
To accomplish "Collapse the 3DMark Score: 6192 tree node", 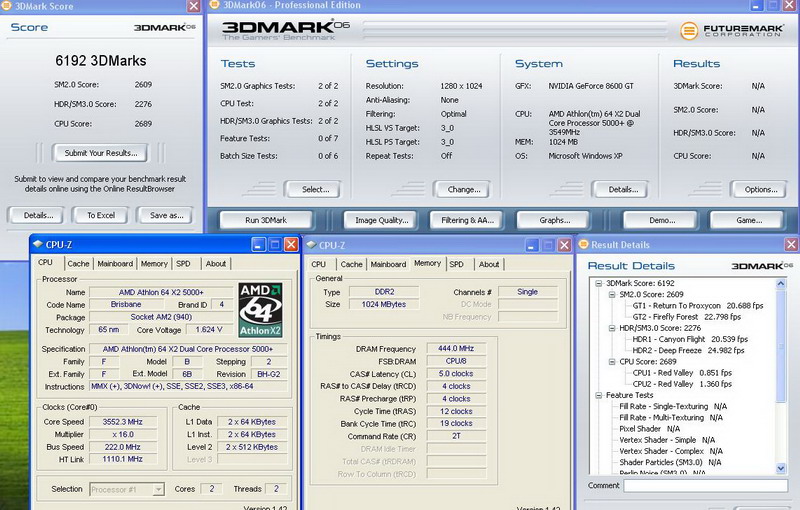I will [598, 283].
